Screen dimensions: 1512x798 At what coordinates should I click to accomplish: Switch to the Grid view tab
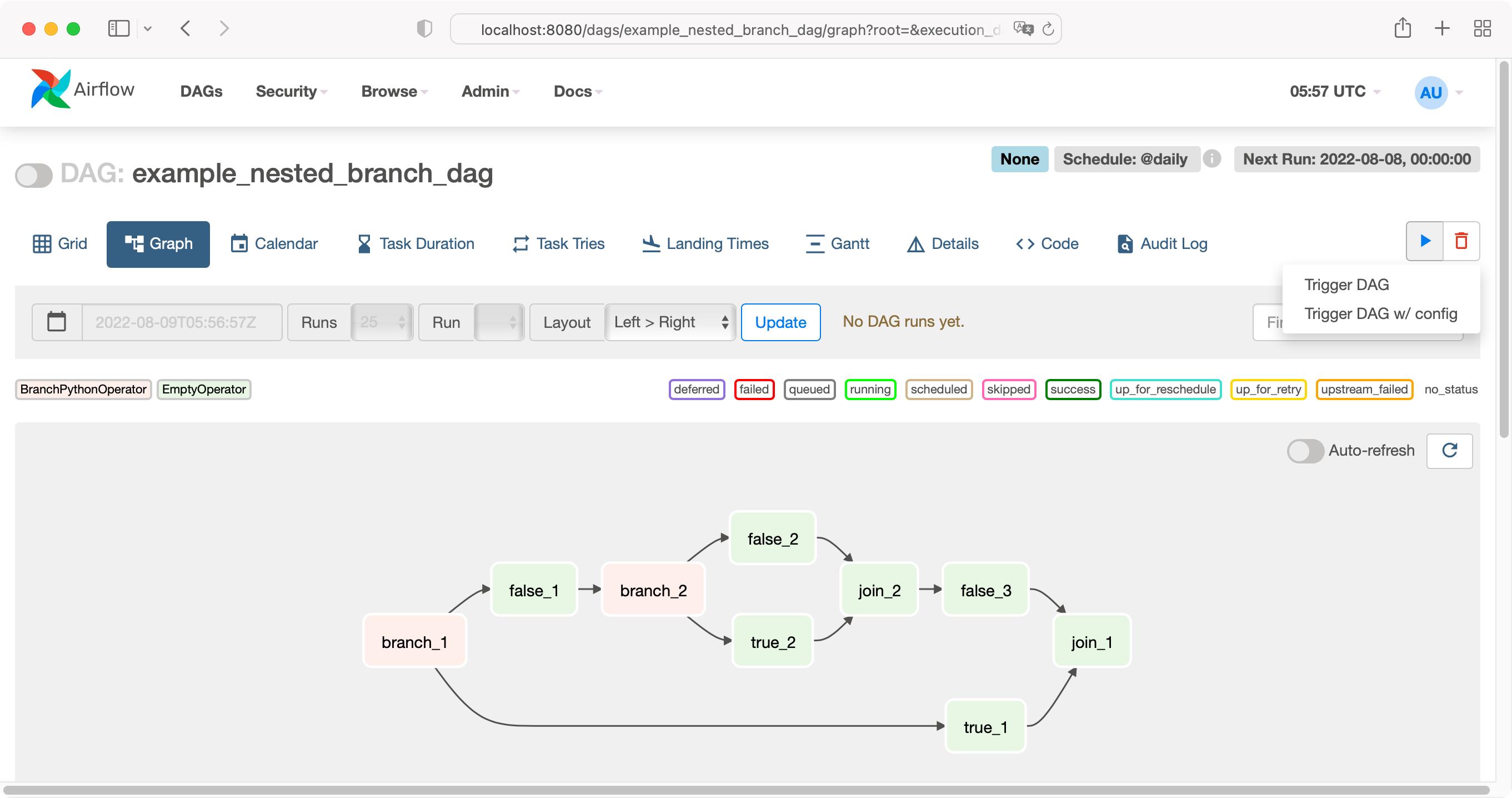[x=60, y=244]
